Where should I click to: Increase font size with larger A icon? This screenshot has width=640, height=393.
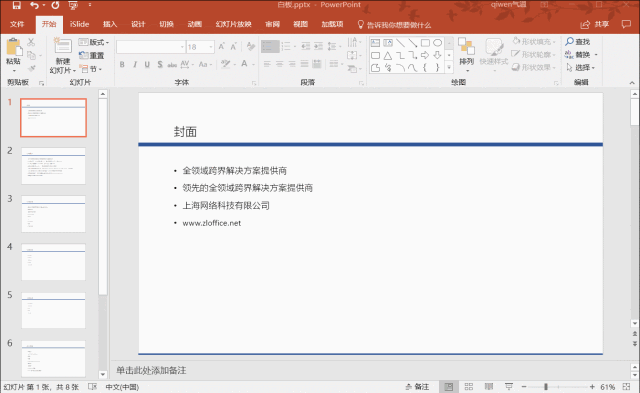[222, 47]
